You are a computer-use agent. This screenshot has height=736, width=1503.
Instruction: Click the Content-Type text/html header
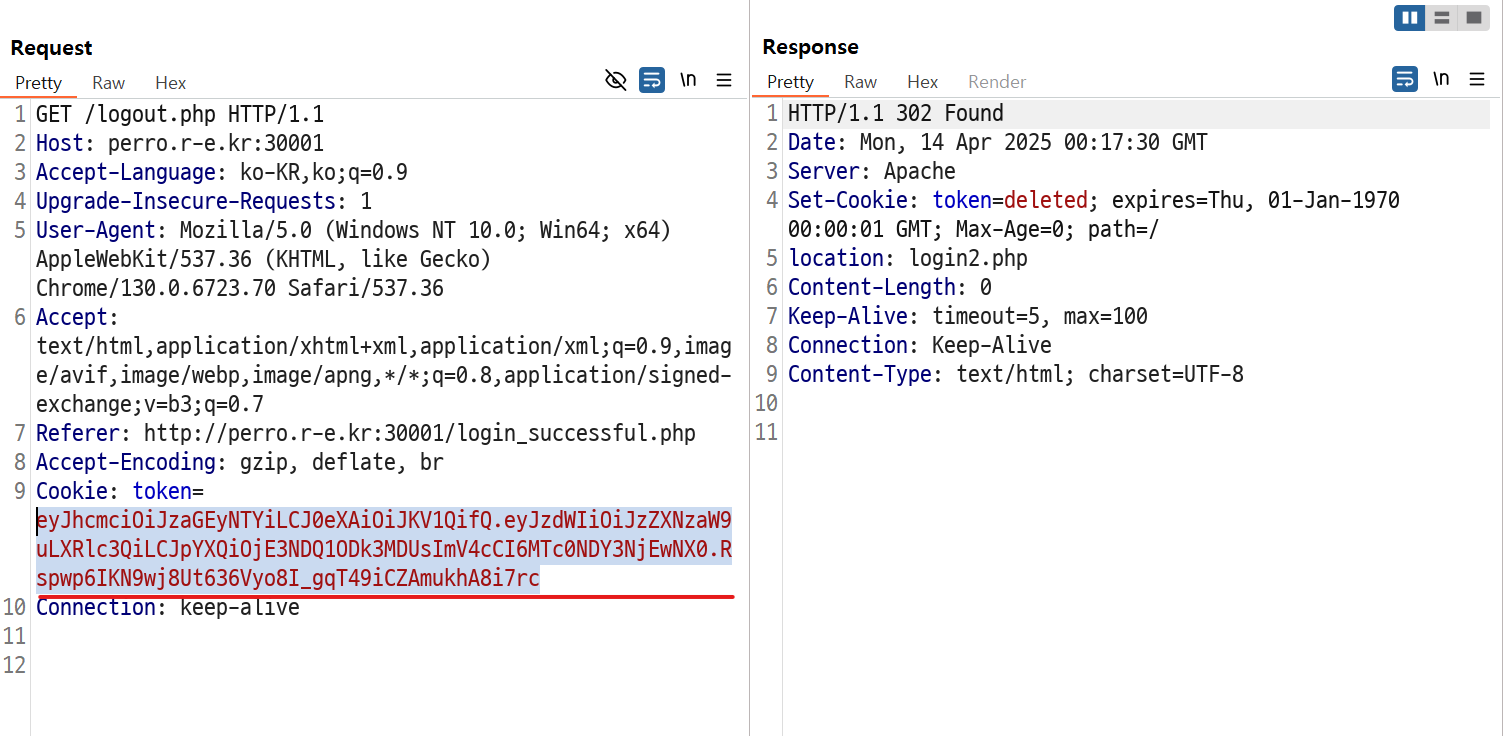pyautogui.click(x=1016, y=375)
